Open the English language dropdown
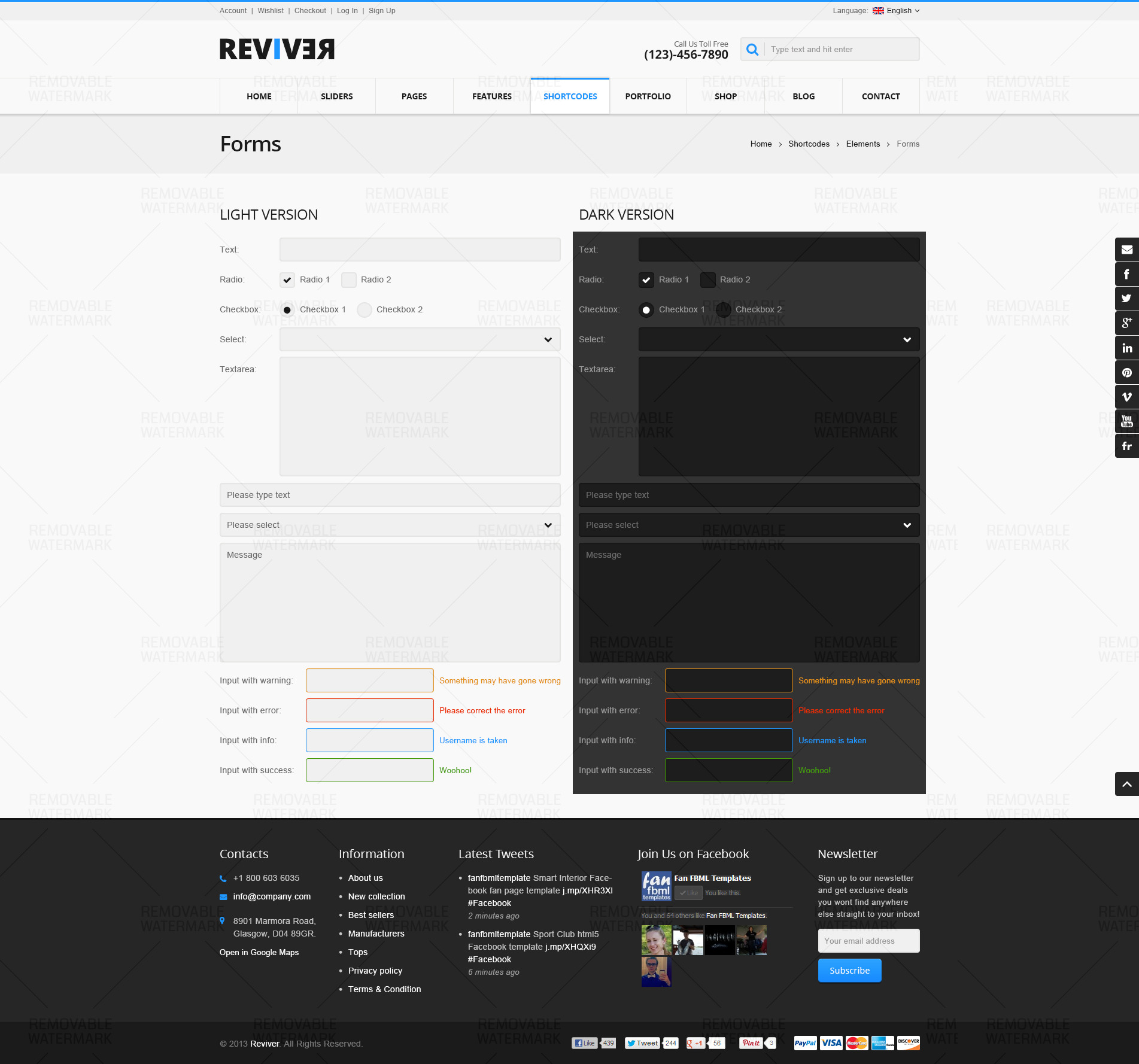 tap(897, 11)
